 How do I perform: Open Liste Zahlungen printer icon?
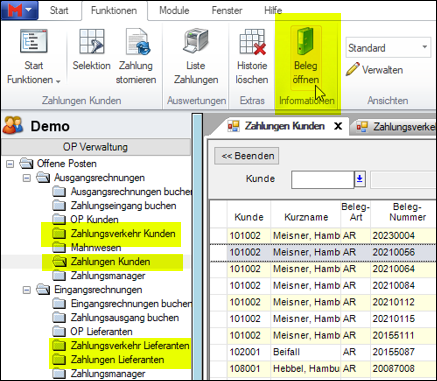click(196, 41)
